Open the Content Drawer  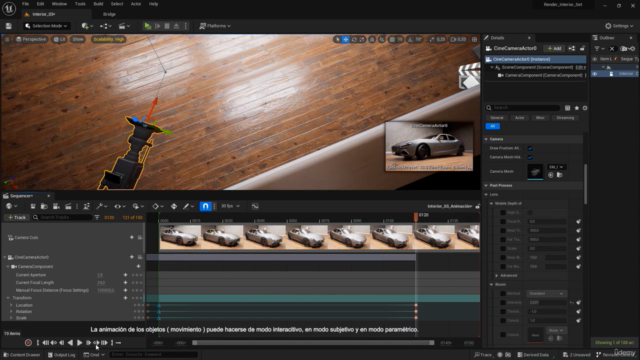[22, 355]
